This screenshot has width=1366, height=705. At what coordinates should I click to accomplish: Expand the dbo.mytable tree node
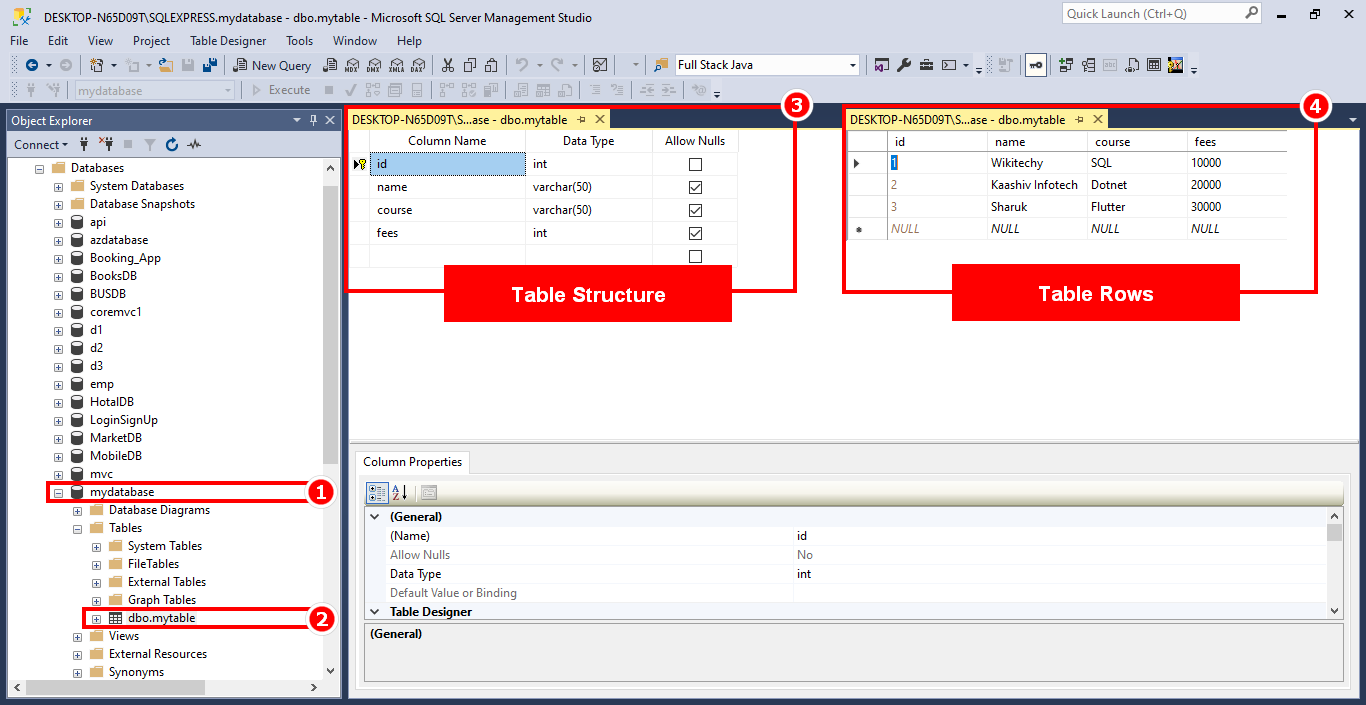coord(95,617)
